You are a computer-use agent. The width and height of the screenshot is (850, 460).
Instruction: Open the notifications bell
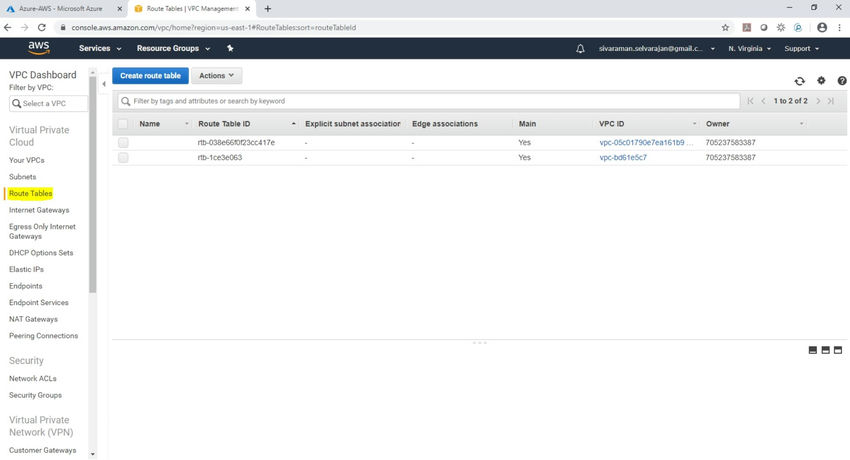click(580, 49)
